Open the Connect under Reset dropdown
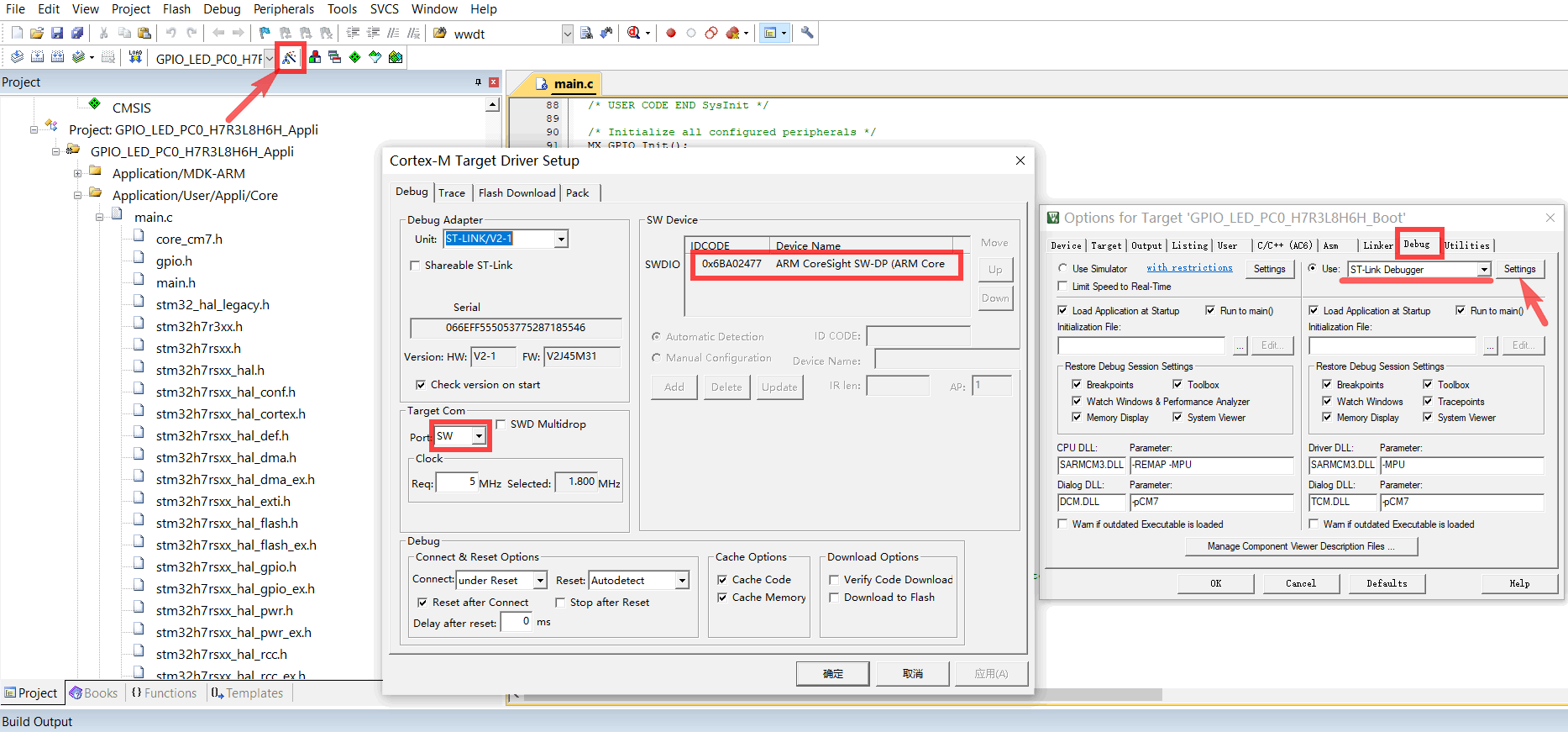Screen dimensions: 1568x732 (541, 581)
